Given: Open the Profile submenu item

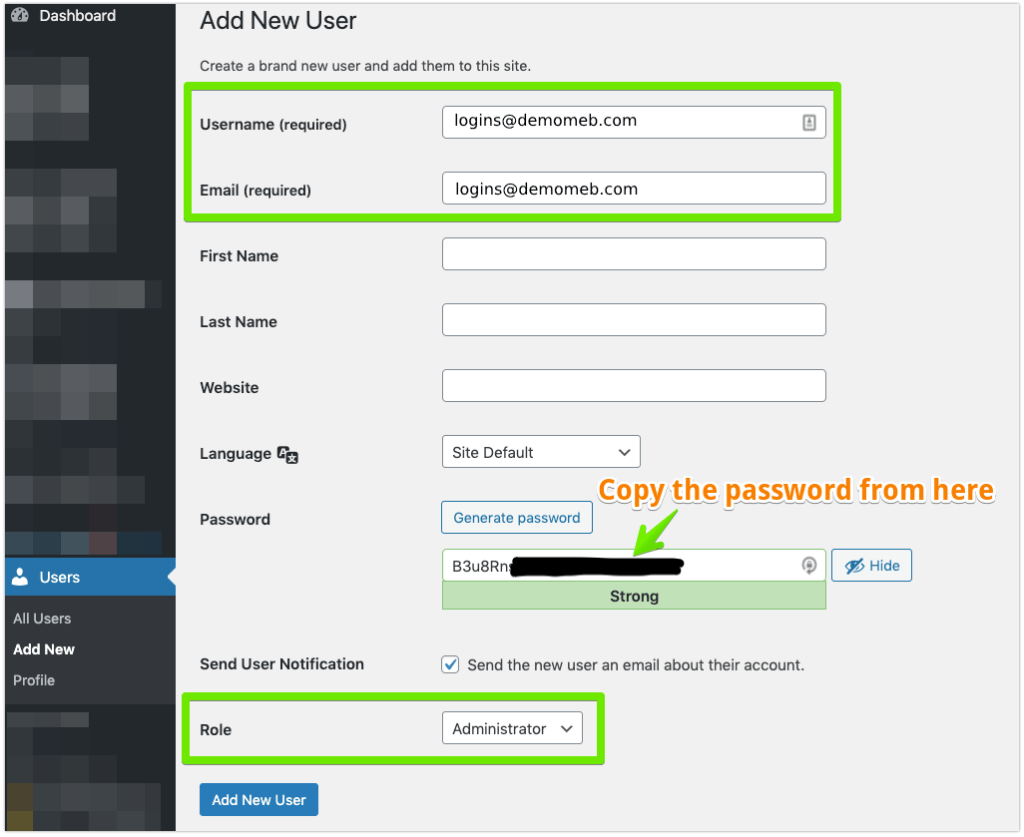Looking at the screenshot, I should pyautogui.click(x=34, y=680).
